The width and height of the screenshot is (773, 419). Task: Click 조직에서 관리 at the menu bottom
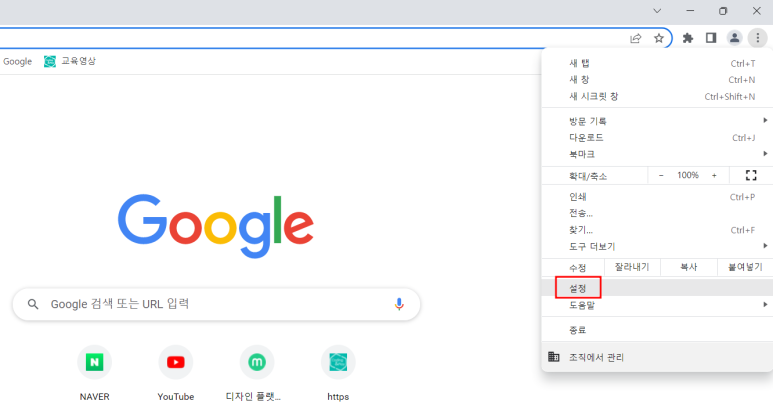657,357
